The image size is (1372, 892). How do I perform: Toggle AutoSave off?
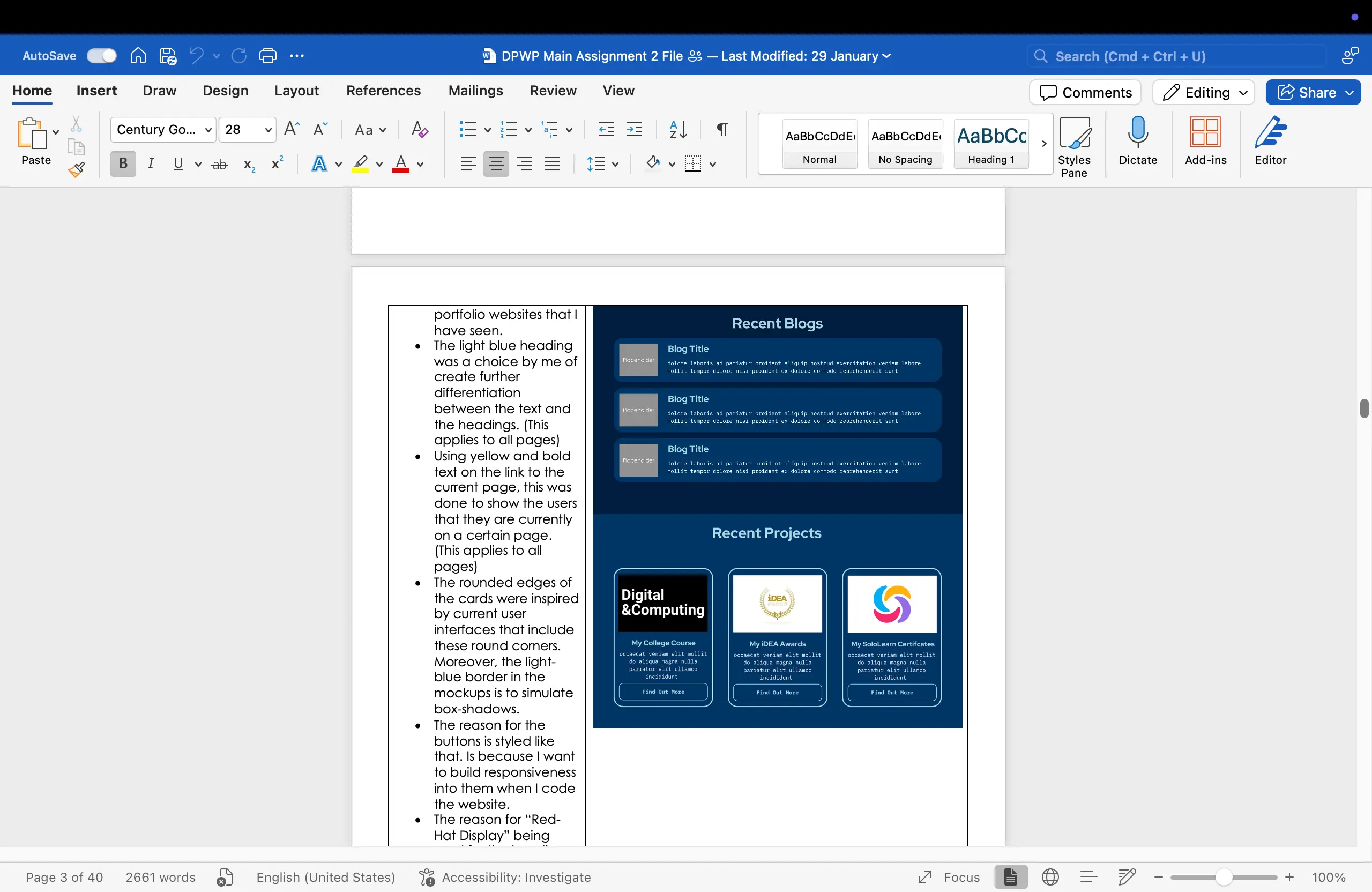click(x=101, y=55)
